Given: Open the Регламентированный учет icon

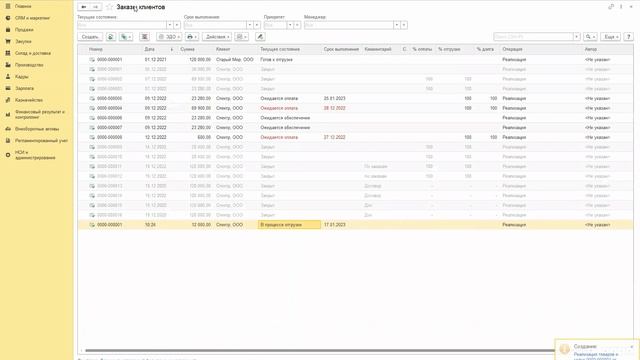Looking at the screenshot, I should point(7,140).
